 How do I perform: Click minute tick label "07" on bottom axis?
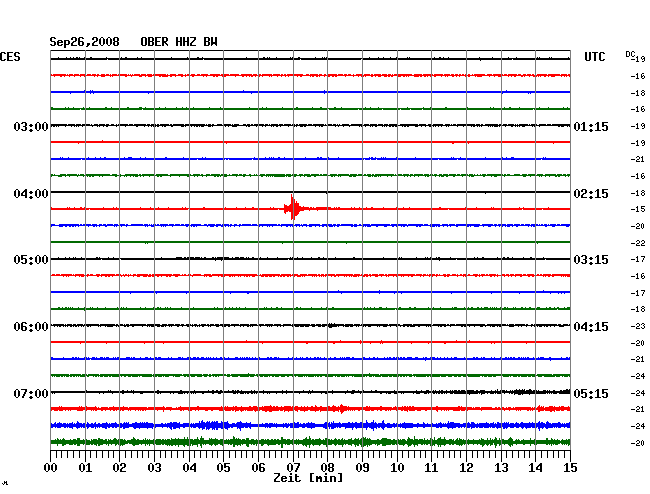click(293, 468)
